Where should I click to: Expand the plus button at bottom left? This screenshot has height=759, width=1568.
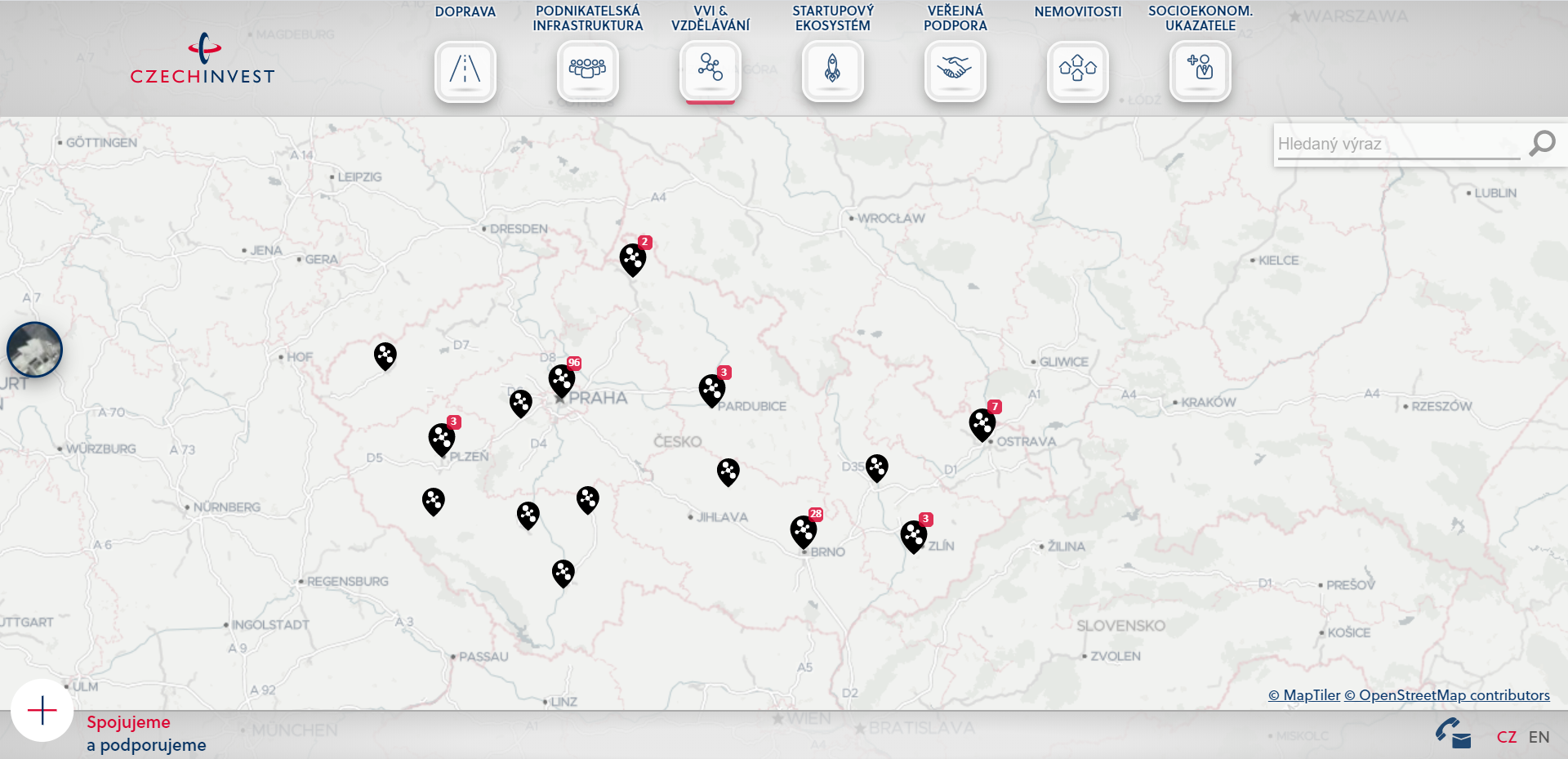tap(42, 710)
